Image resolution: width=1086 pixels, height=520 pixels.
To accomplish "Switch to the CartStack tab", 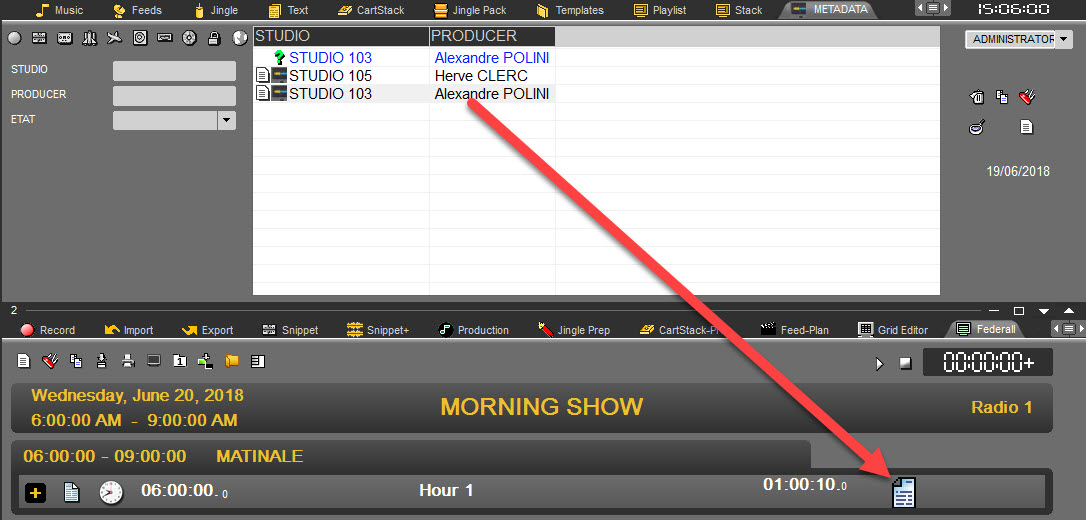I will pos(366,10).
